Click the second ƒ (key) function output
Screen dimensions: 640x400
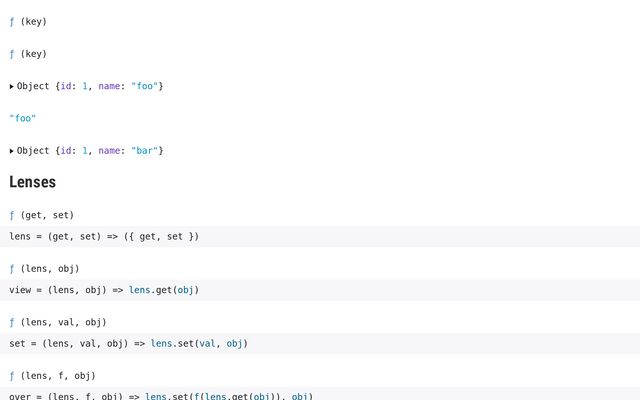coord(28,54)
